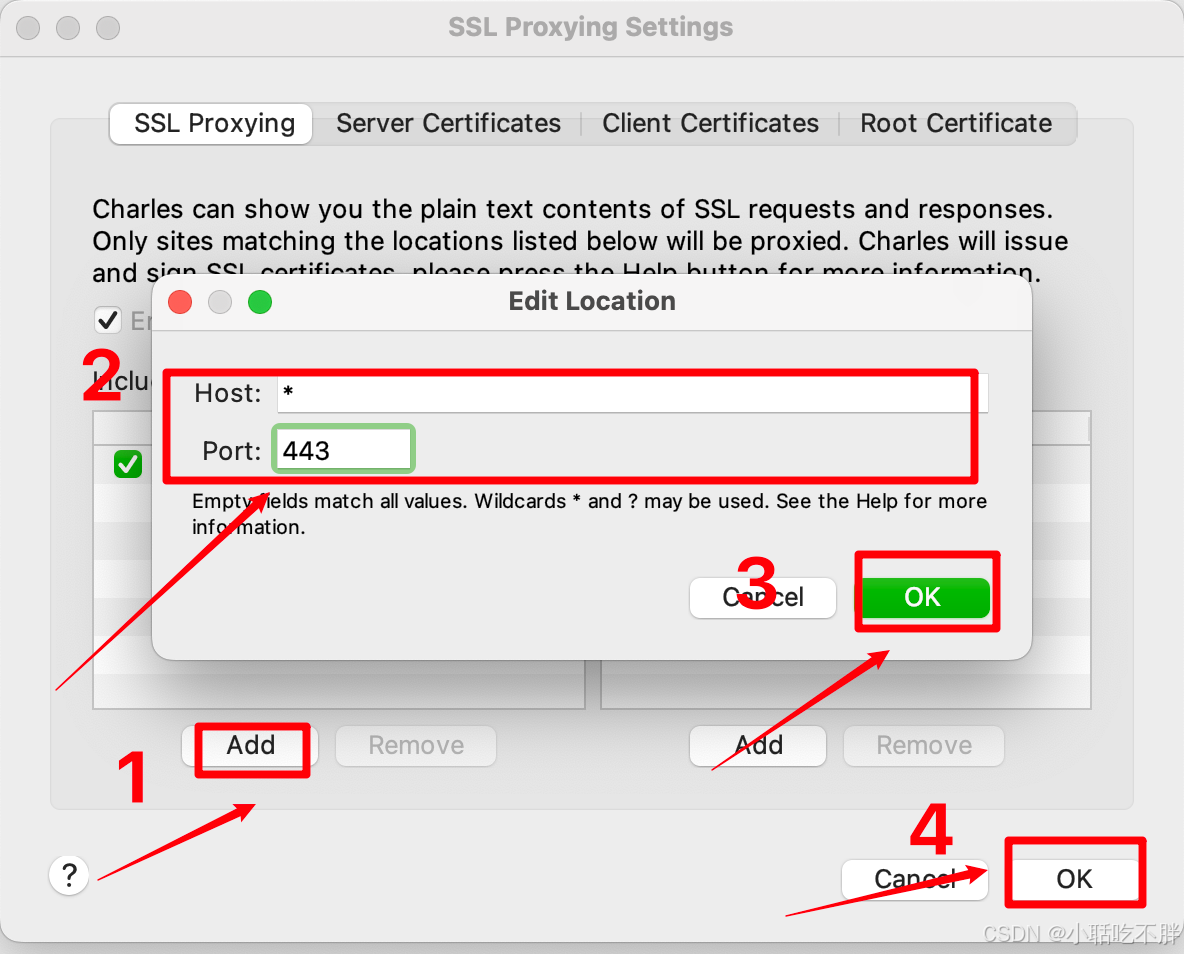Click Remove under the Exclude list
The image size is (1184, 954).
(924, 746)
